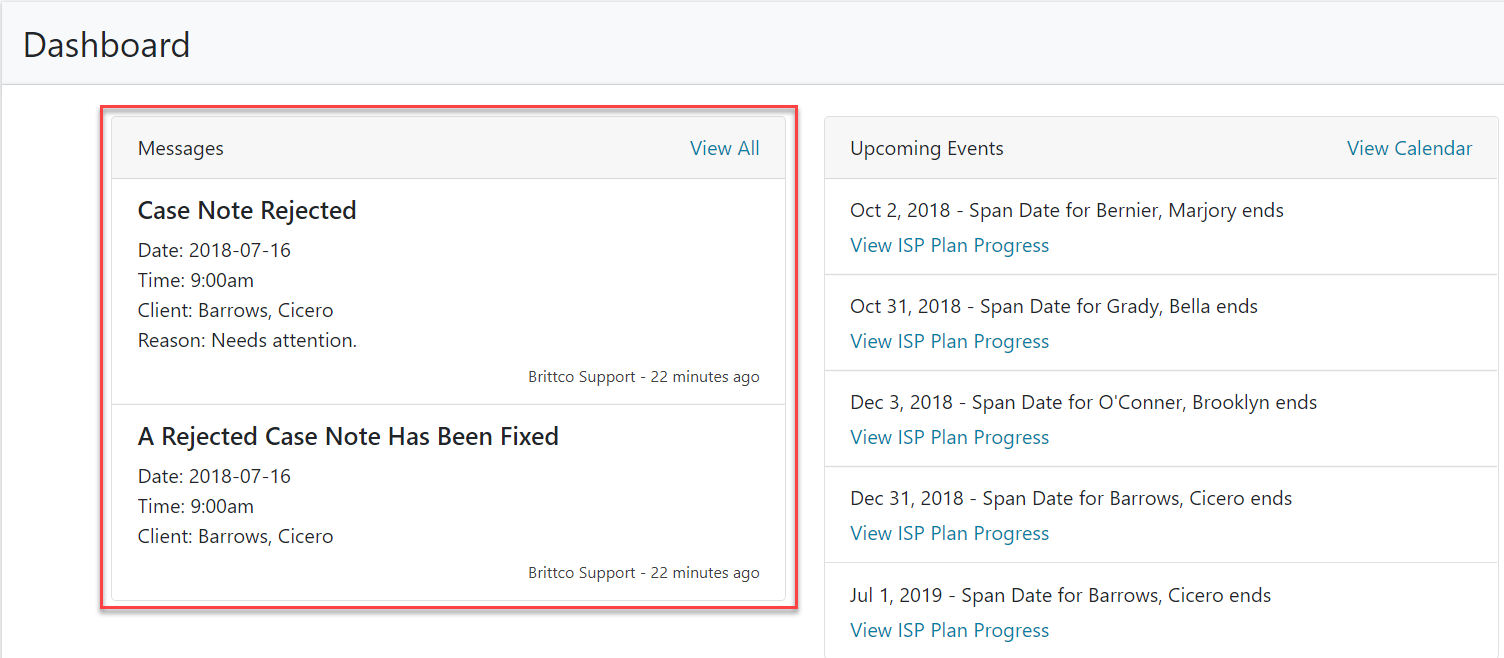
Task: Click the Dashboard page heading
Action: pyautogui.click(x=106, y=45)
